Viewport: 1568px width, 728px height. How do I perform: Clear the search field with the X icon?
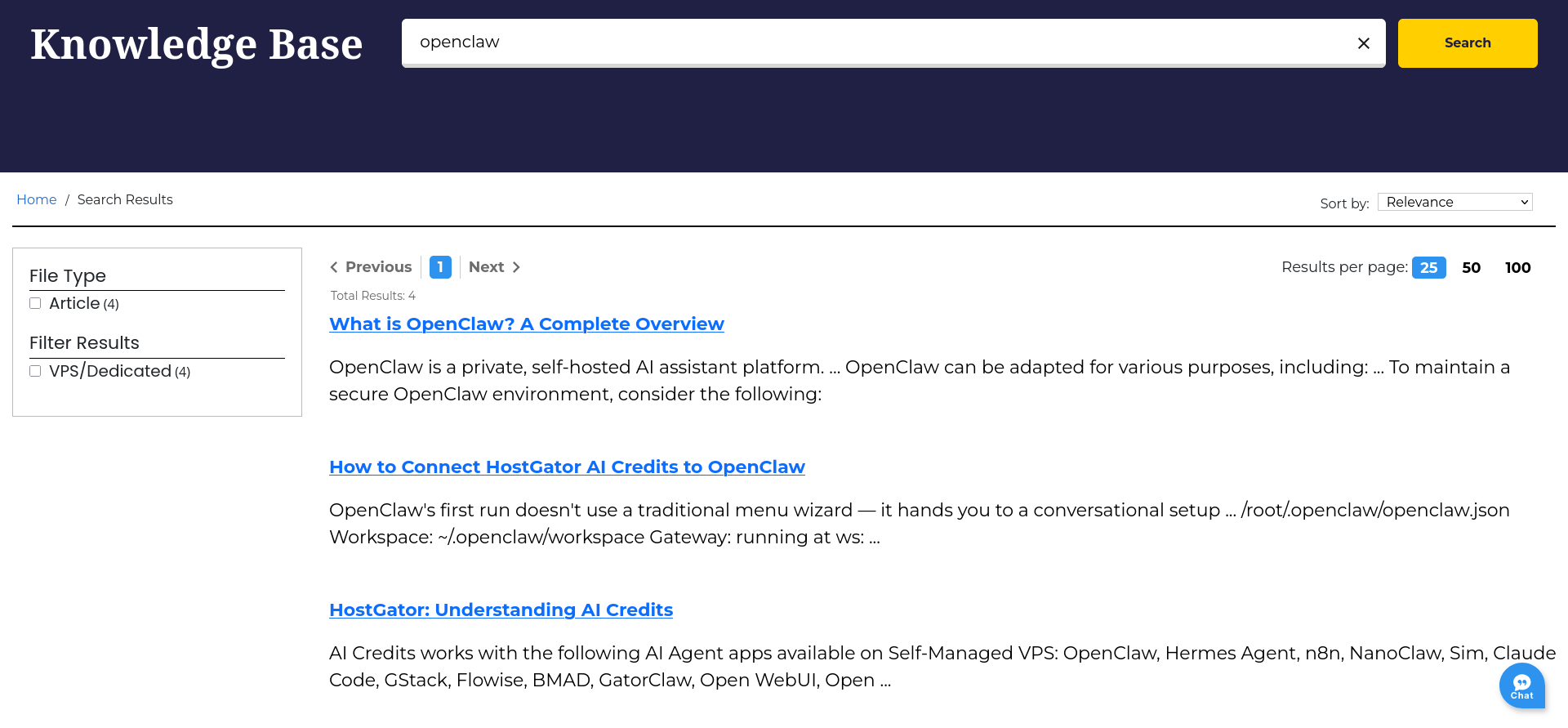click(x=1363, y=43)
